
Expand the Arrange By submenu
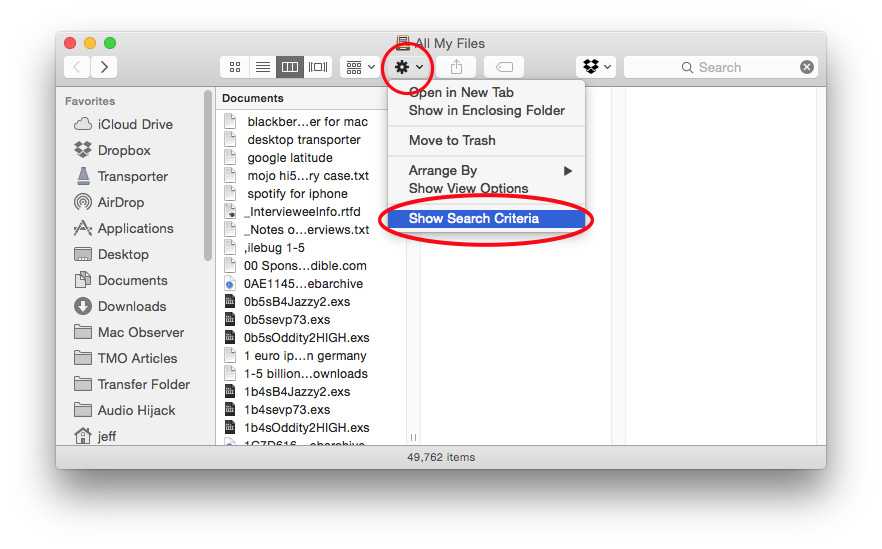tap(487, 170)
